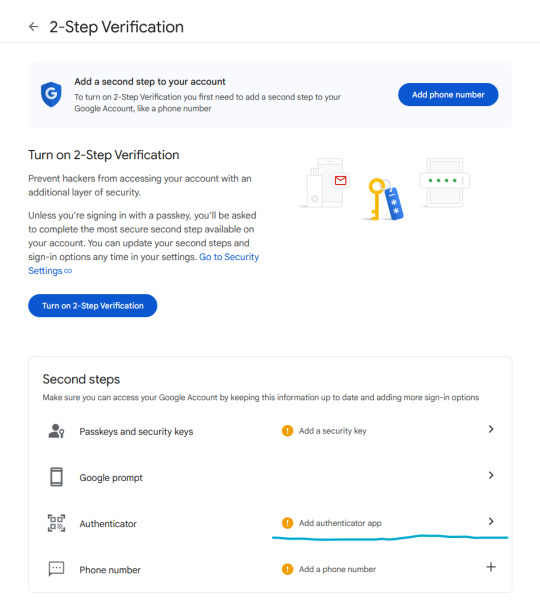The image size is (540, 613).
Task: Click the plus icon to add phone number
Action: [491, 567]
